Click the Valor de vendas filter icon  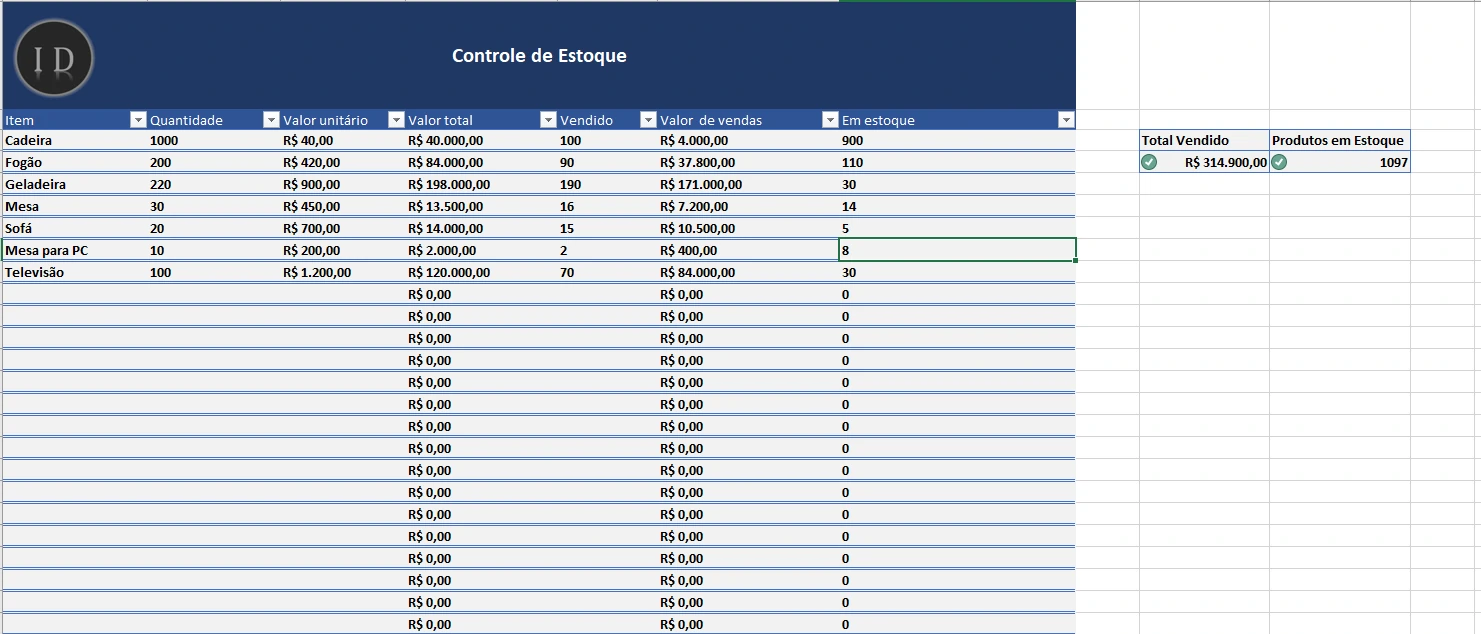click(x=830, y=120)
